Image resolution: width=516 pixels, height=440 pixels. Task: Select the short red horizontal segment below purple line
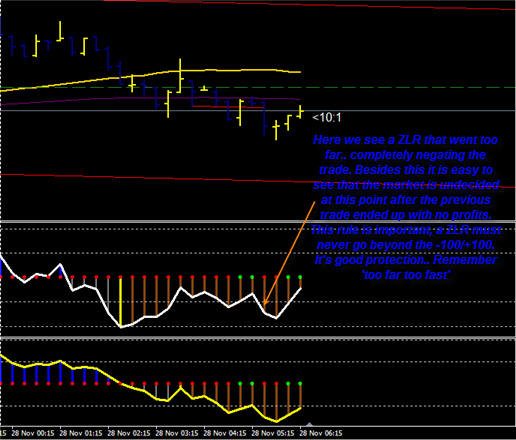(228, 107)
